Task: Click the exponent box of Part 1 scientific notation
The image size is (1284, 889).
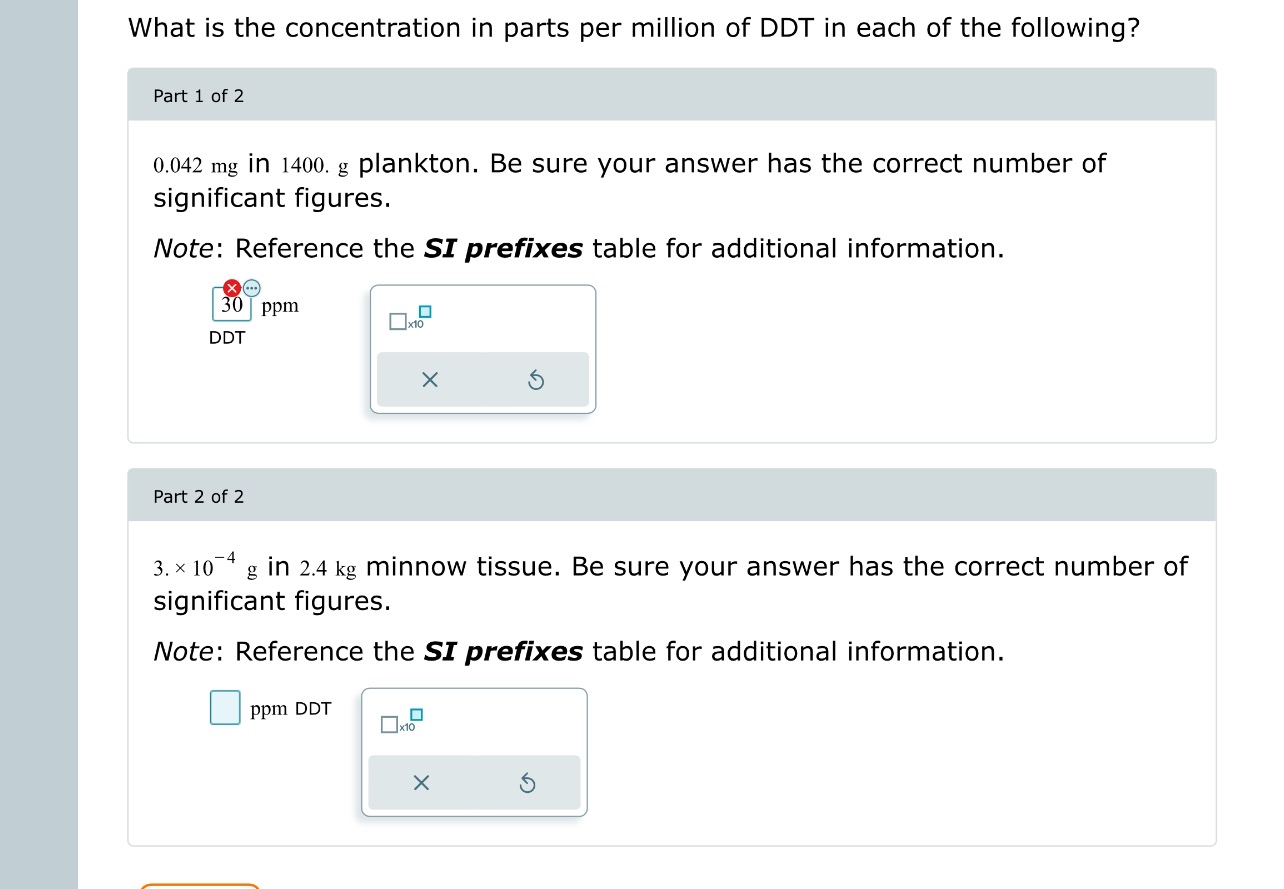Action: point(425,312)
